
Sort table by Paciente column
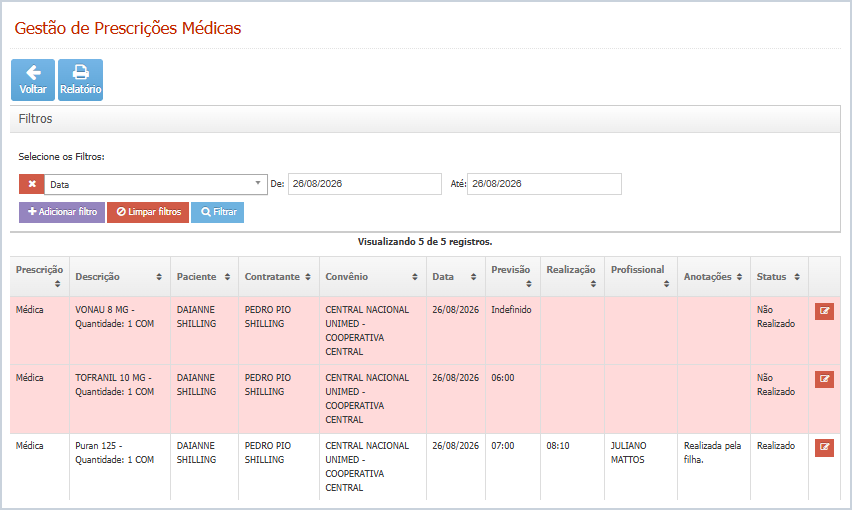click(204, 276)
